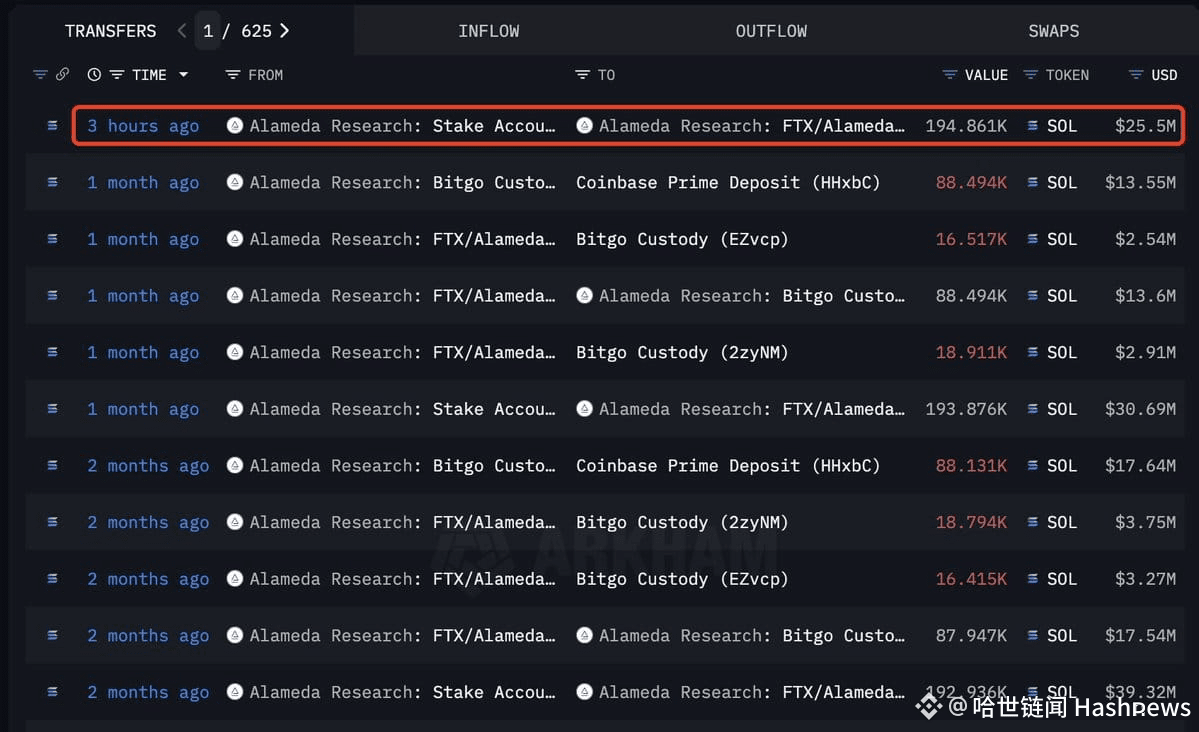
Task: Click the filter icon beside TO column
Action: point(582,75)
